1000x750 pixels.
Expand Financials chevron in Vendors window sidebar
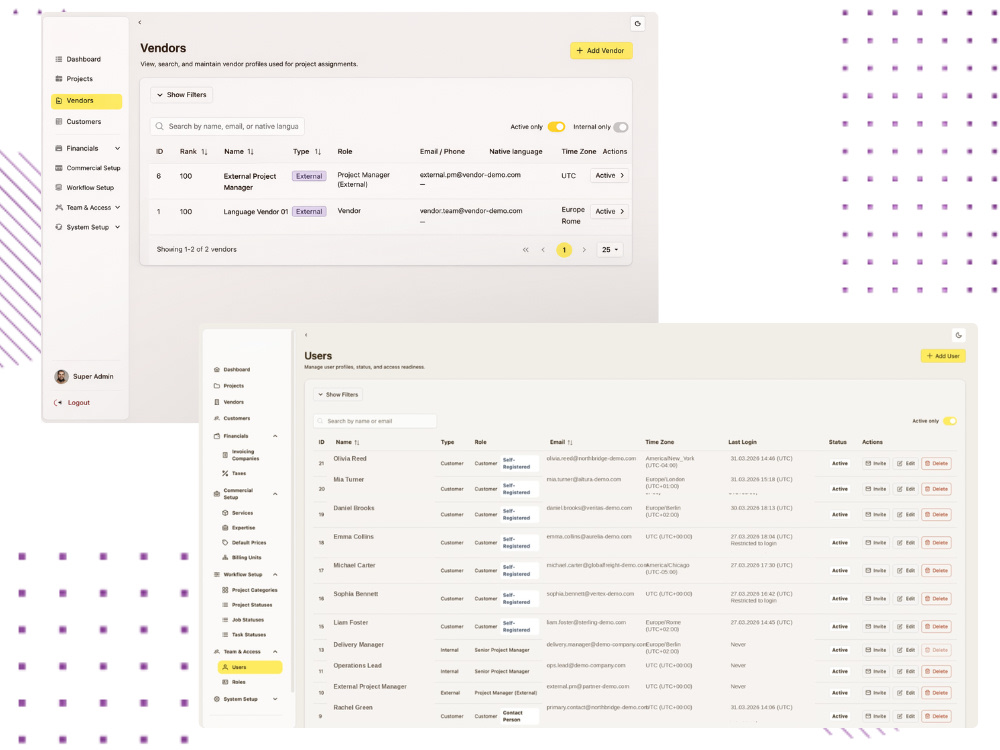(117, 149)
